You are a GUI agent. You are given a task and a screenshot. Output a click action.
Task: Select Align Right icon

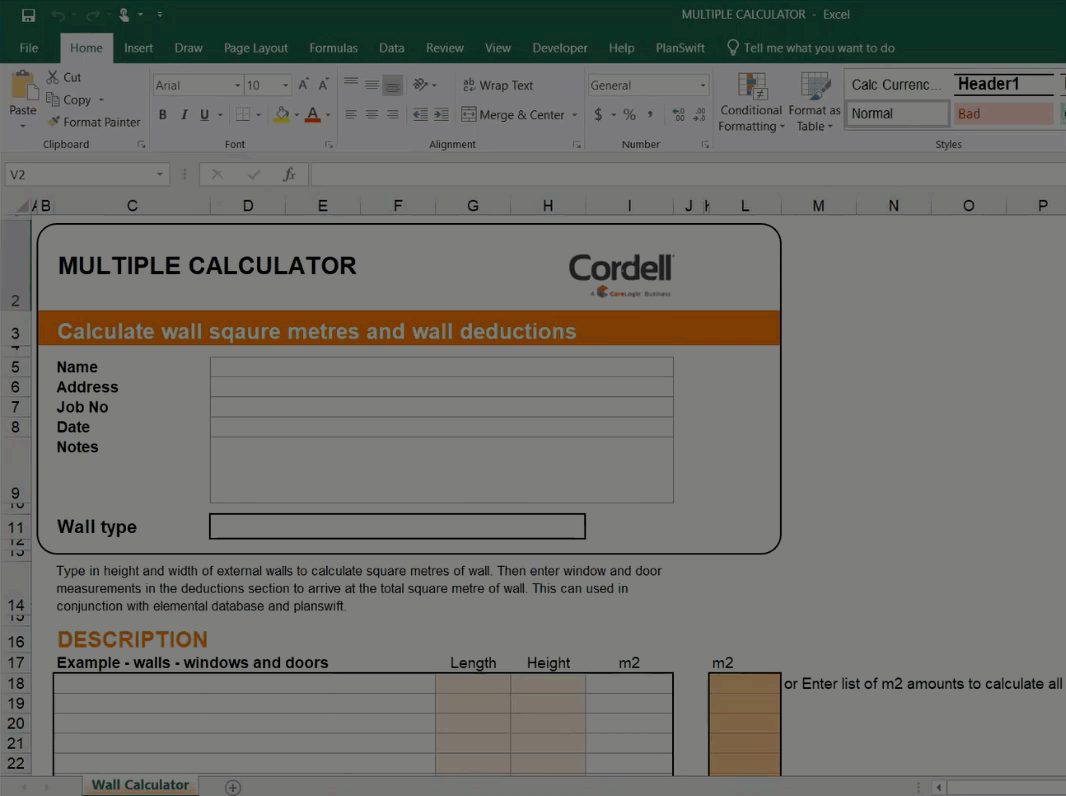392,114
